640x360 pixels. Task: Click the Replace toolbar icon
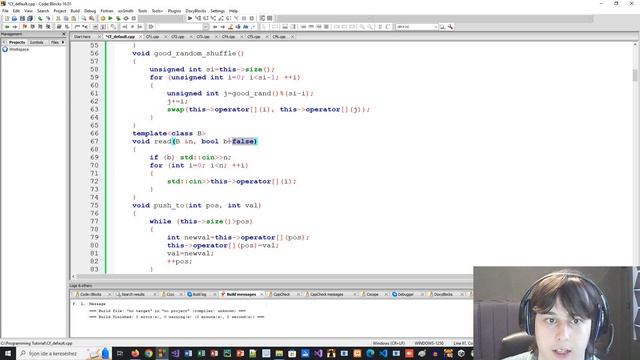click(91, 18)
